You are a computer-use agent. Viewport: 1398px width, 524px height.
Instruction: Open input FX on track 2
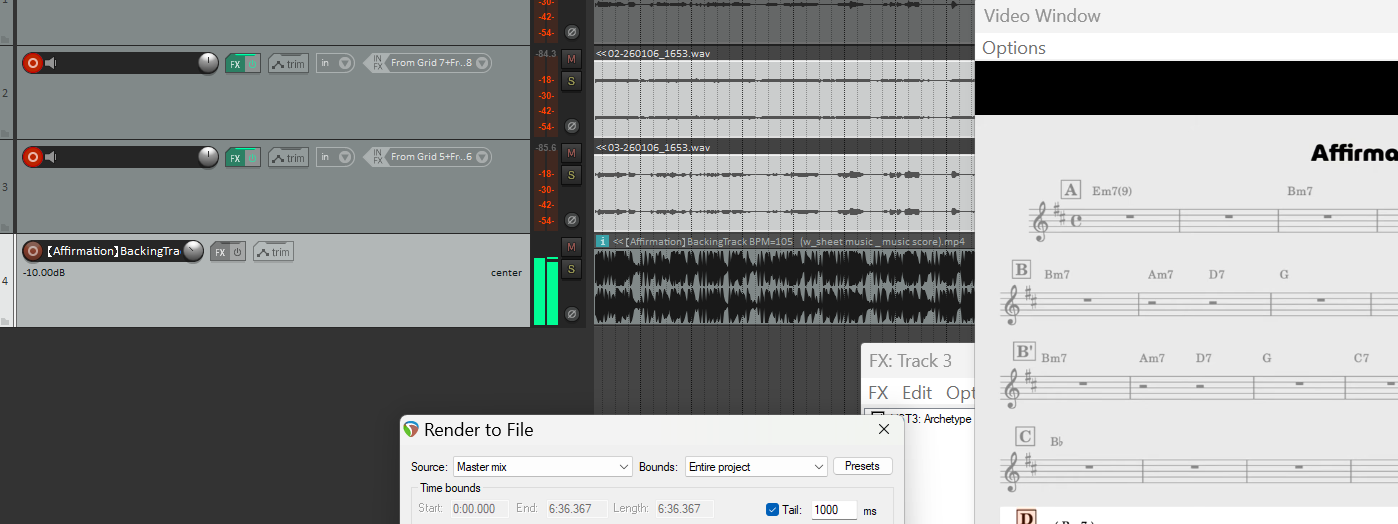pos(376,63)
